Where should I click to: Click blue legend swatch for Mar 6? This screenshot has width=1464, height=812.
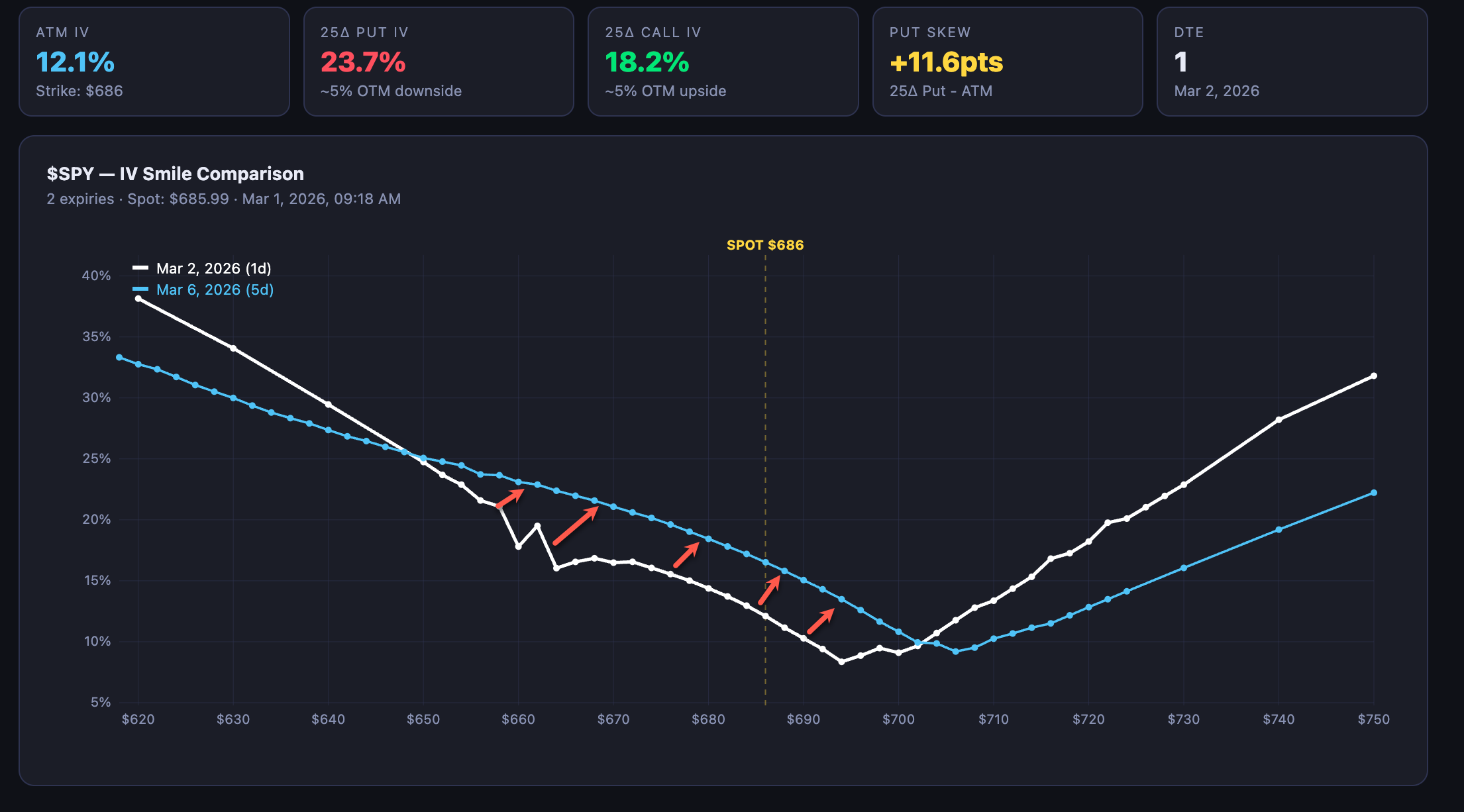click(140, 289)
